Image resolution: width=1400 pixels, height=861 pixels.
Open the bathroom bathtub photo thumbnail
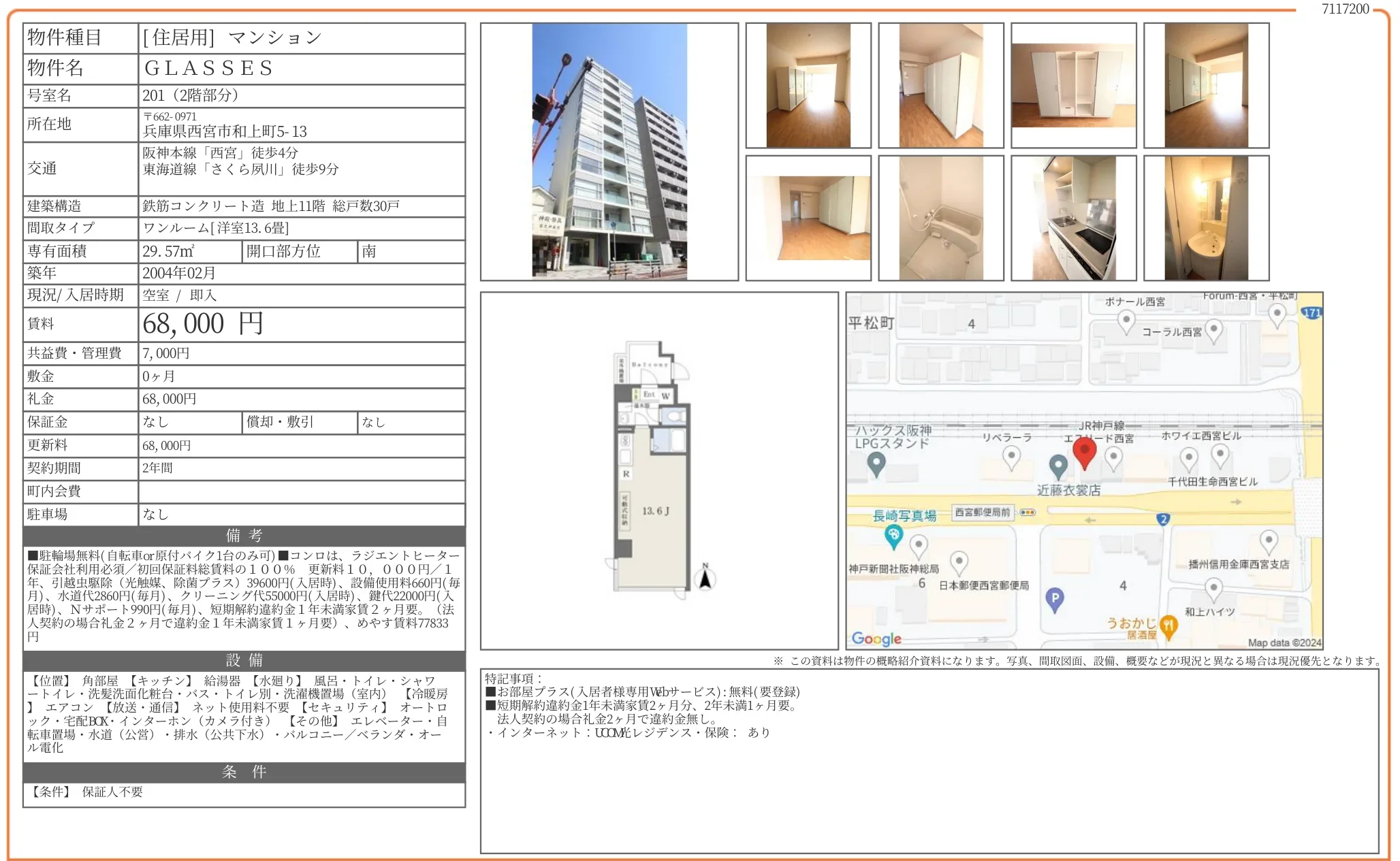(940, 218)
